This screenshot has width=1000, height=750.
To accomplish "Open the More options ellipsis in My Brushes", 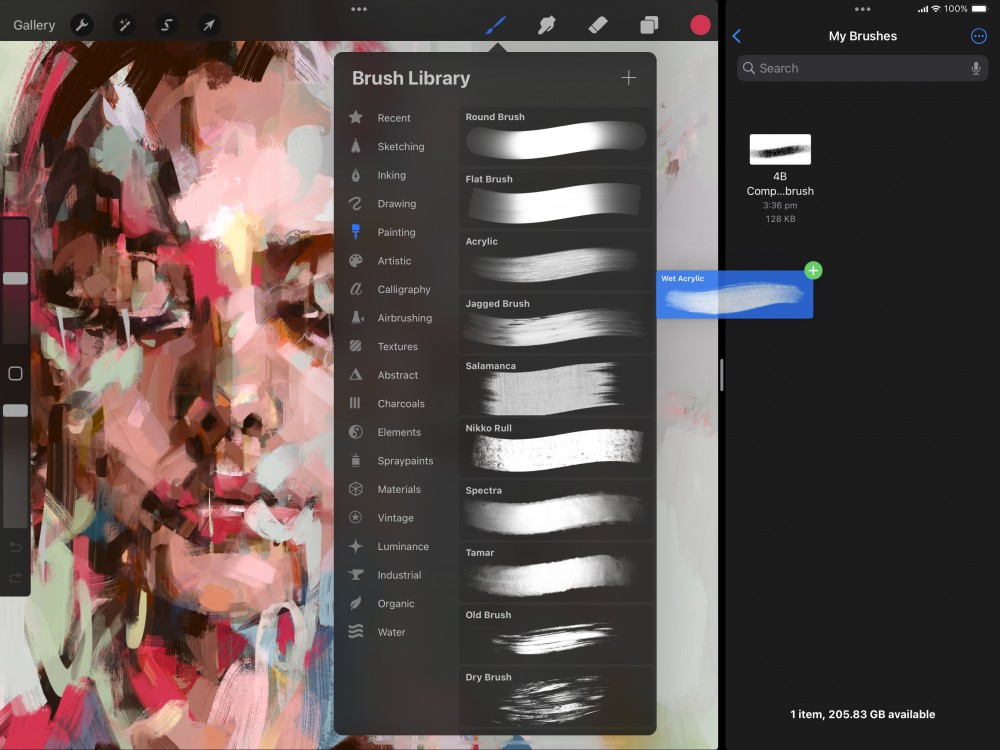I will pyautogui.click(x=978, y=36).
